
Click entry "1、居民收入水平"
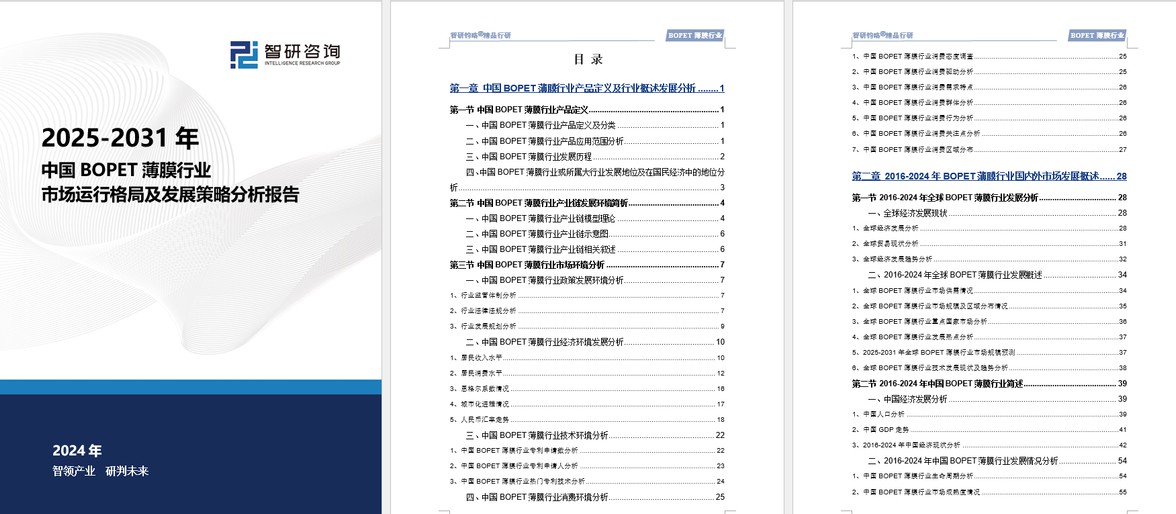(x=586, y=357)
